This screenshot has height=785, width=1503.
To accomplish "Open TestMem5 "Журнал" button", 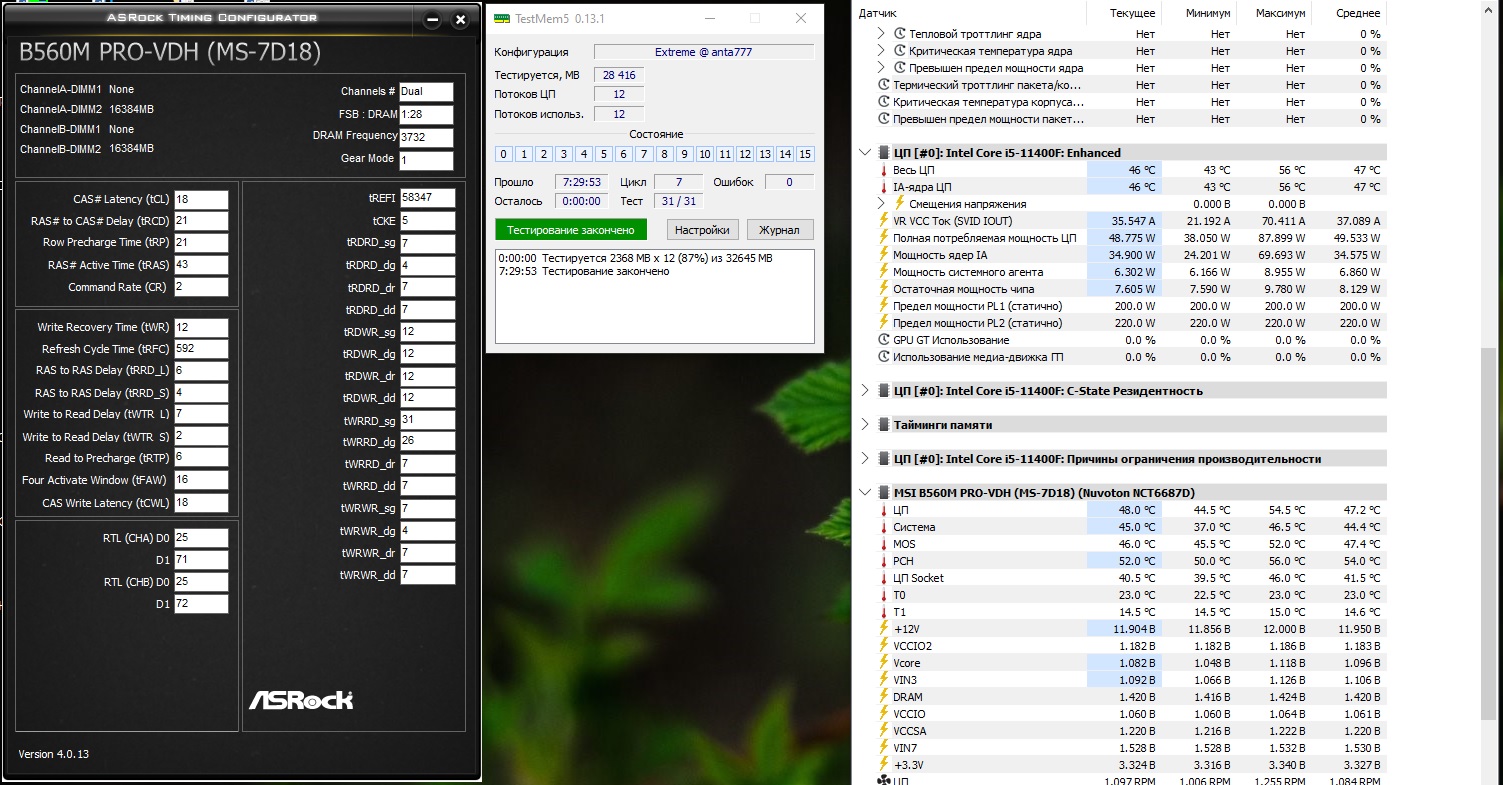I will tap(779, 230).
